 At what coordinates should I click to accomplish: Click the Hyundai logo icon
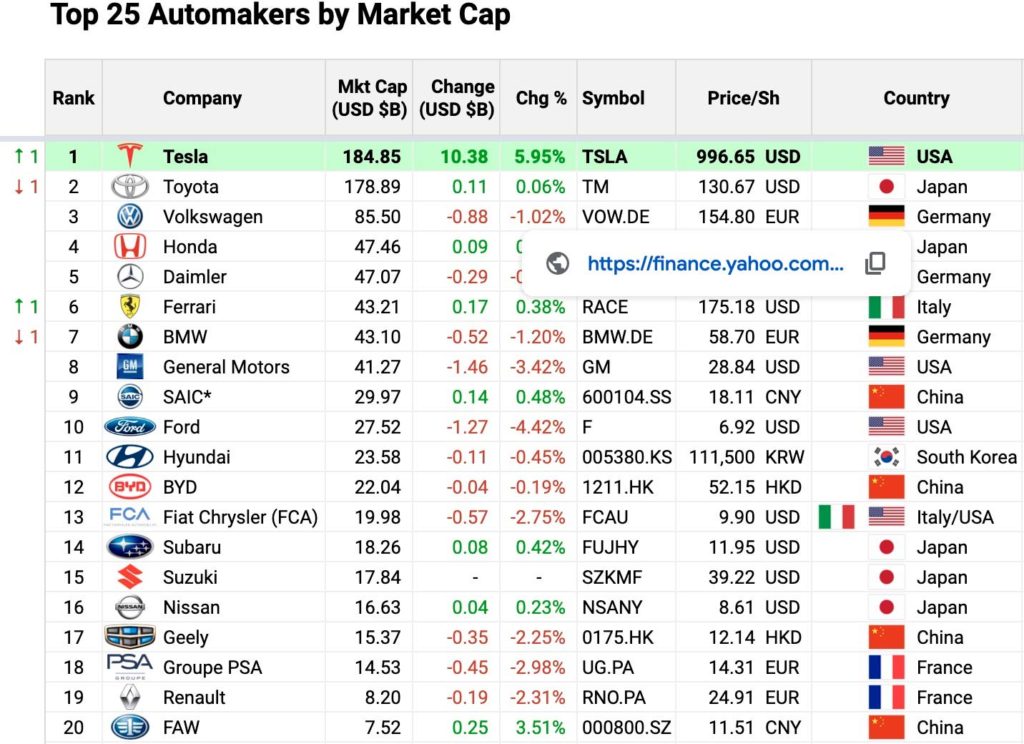pos(130,457)
